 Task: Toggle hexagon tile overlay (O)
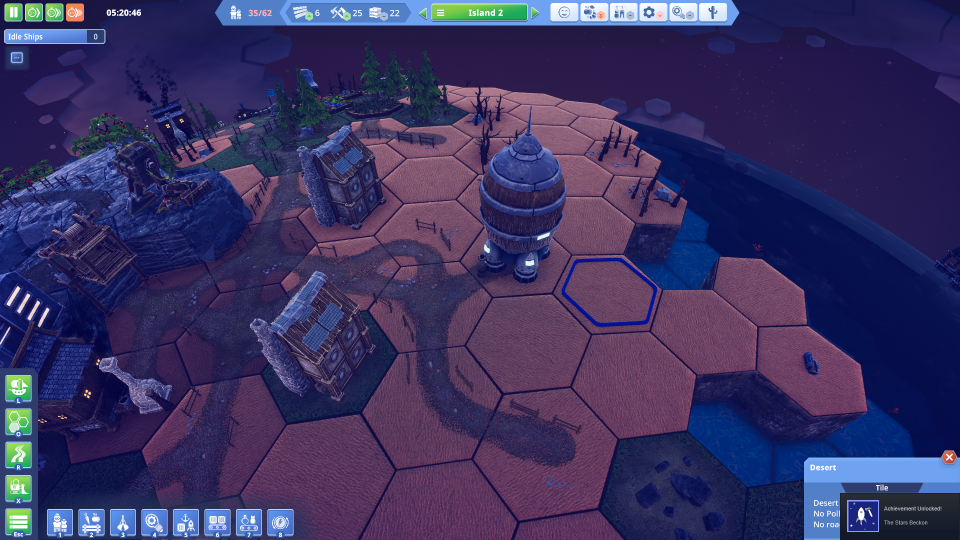[x=18, y=422]
